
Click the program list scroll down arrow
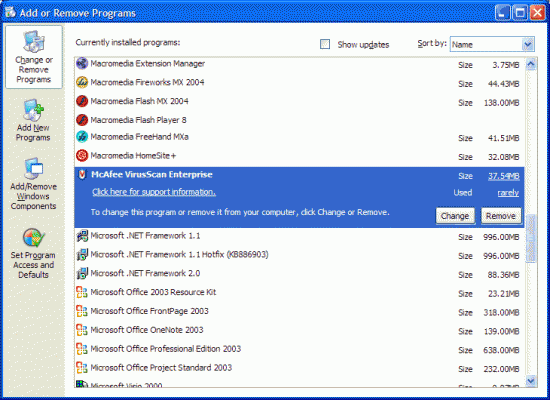(531, 381)
